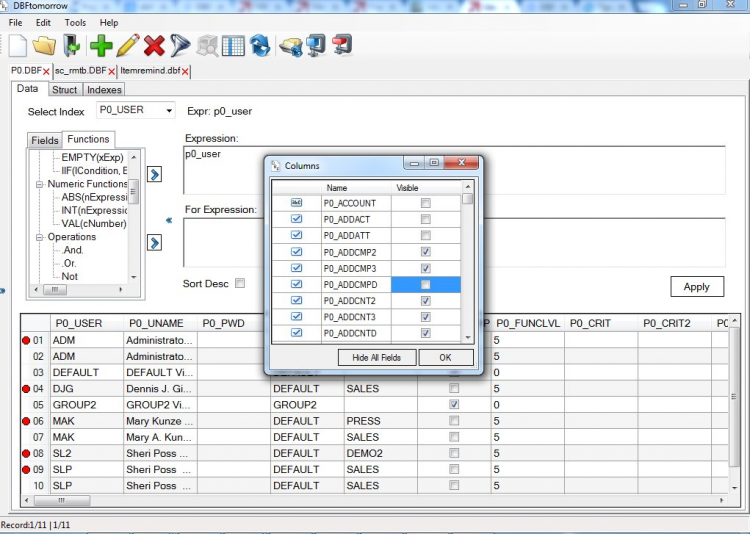Click the Hide All Fields button
The width and height of the screenshot is (750, 534).
tap(376, 358)
